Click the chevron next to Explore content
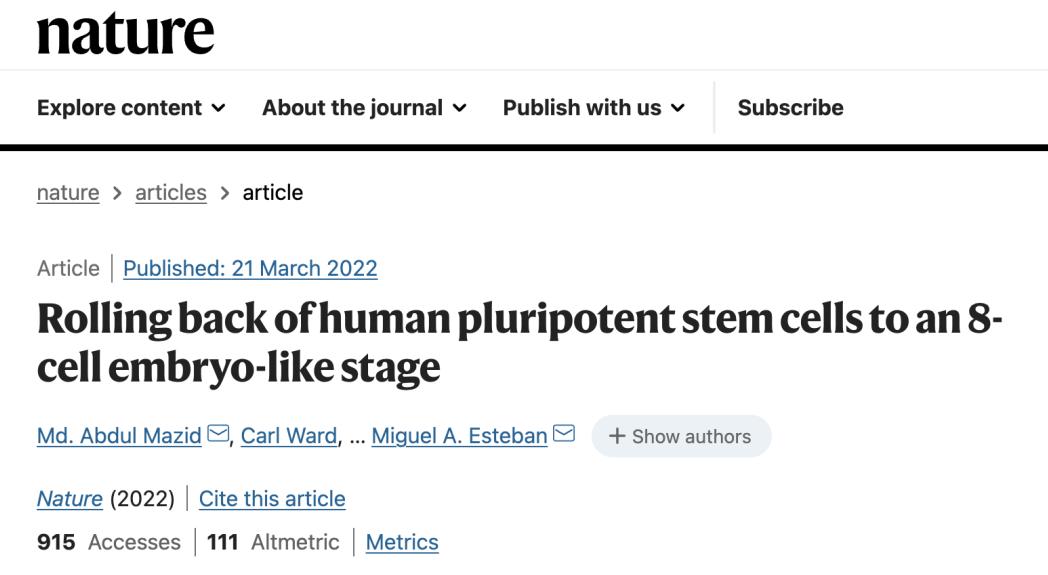The width and height of the screenshot is (1048, 575). pyautogui.click(x=219, y=108)
